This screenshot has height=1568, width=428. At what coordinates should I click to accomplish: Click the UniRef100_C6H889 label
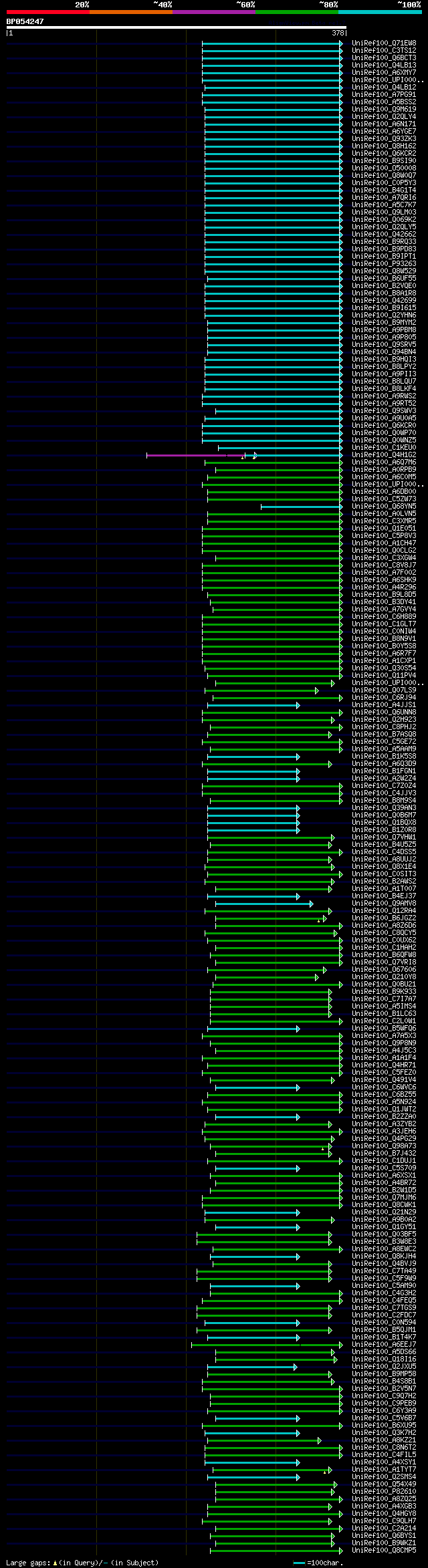point(384,616)
